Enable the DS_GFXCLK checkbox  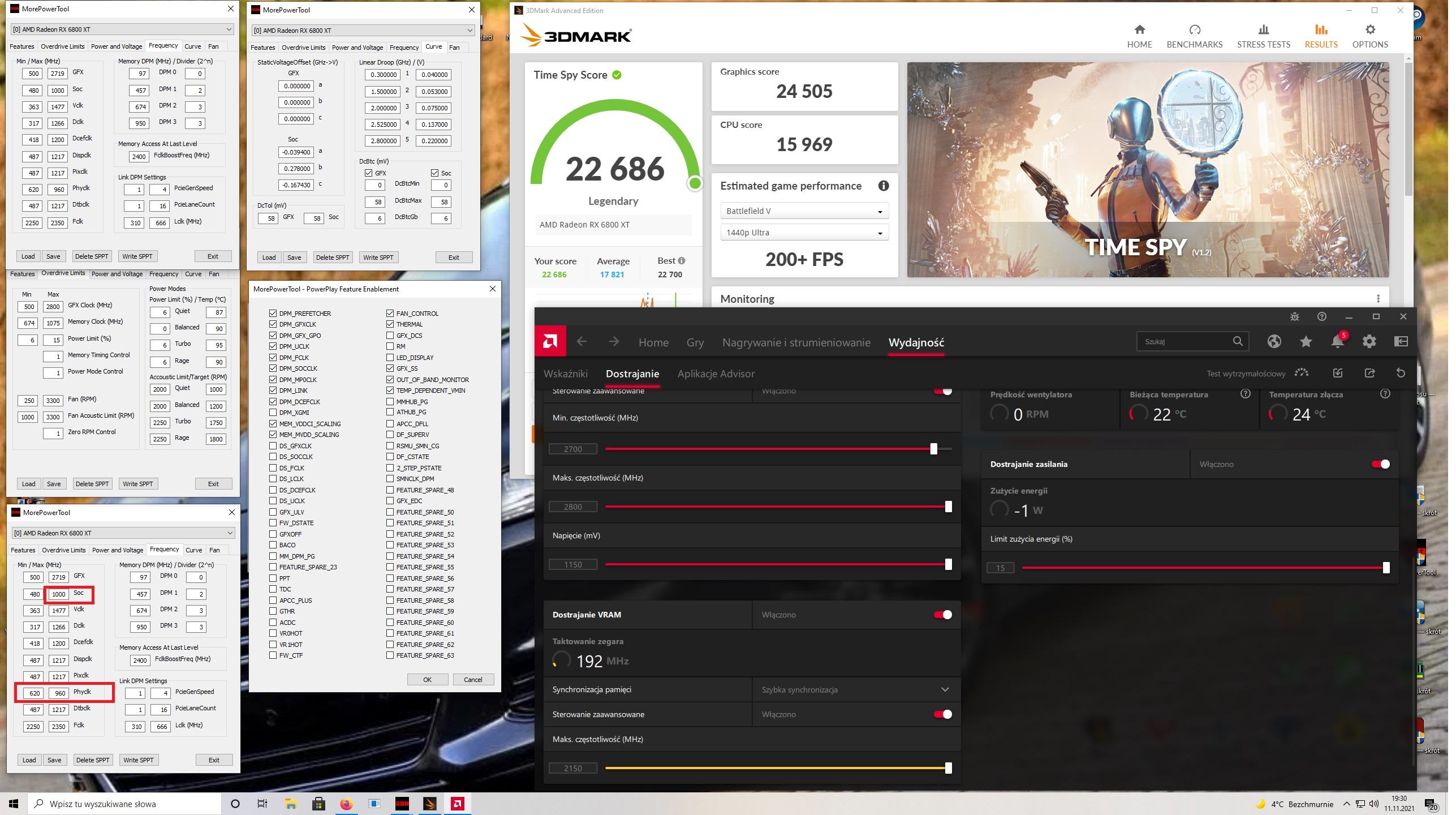(274, 447)
